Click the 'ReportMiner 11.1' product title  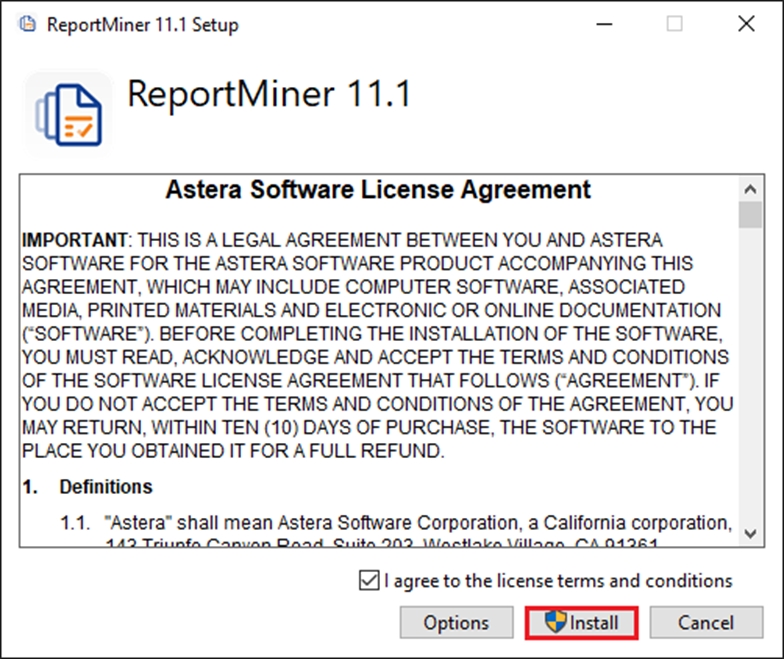(x=270, y=94)
